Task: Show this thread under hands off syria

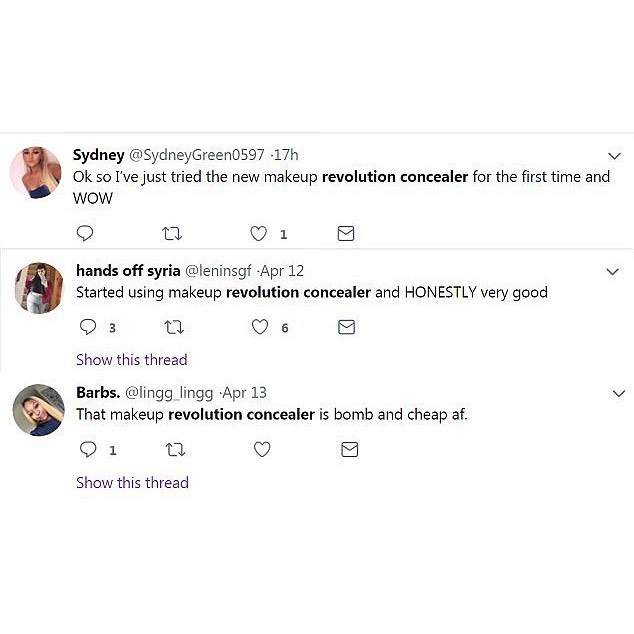Action: pyautogui.click(x=131, y=360)
